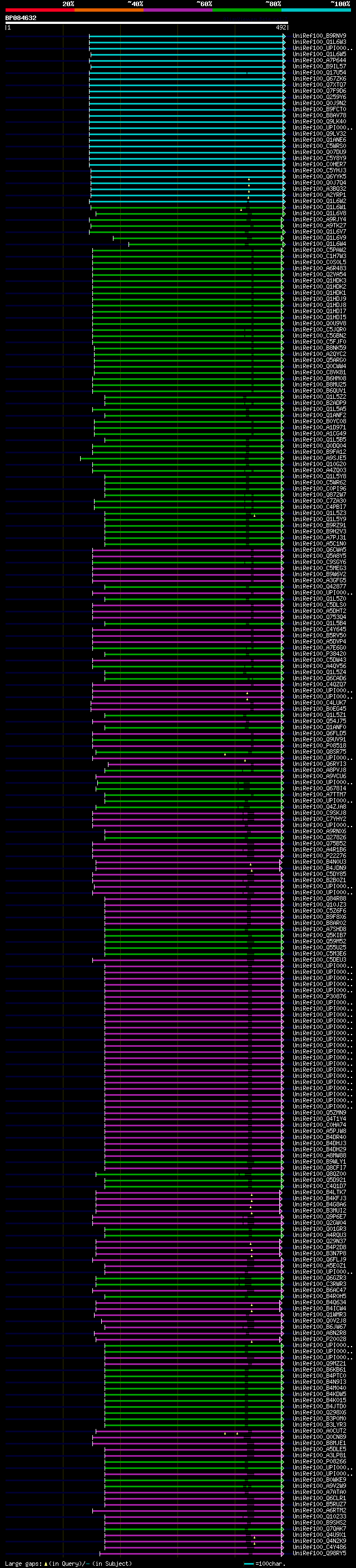Click the green alignment bar for UniRef100_Q1L6W4
Viewport: 356px width, 1568px height.
tap(206, 244)
